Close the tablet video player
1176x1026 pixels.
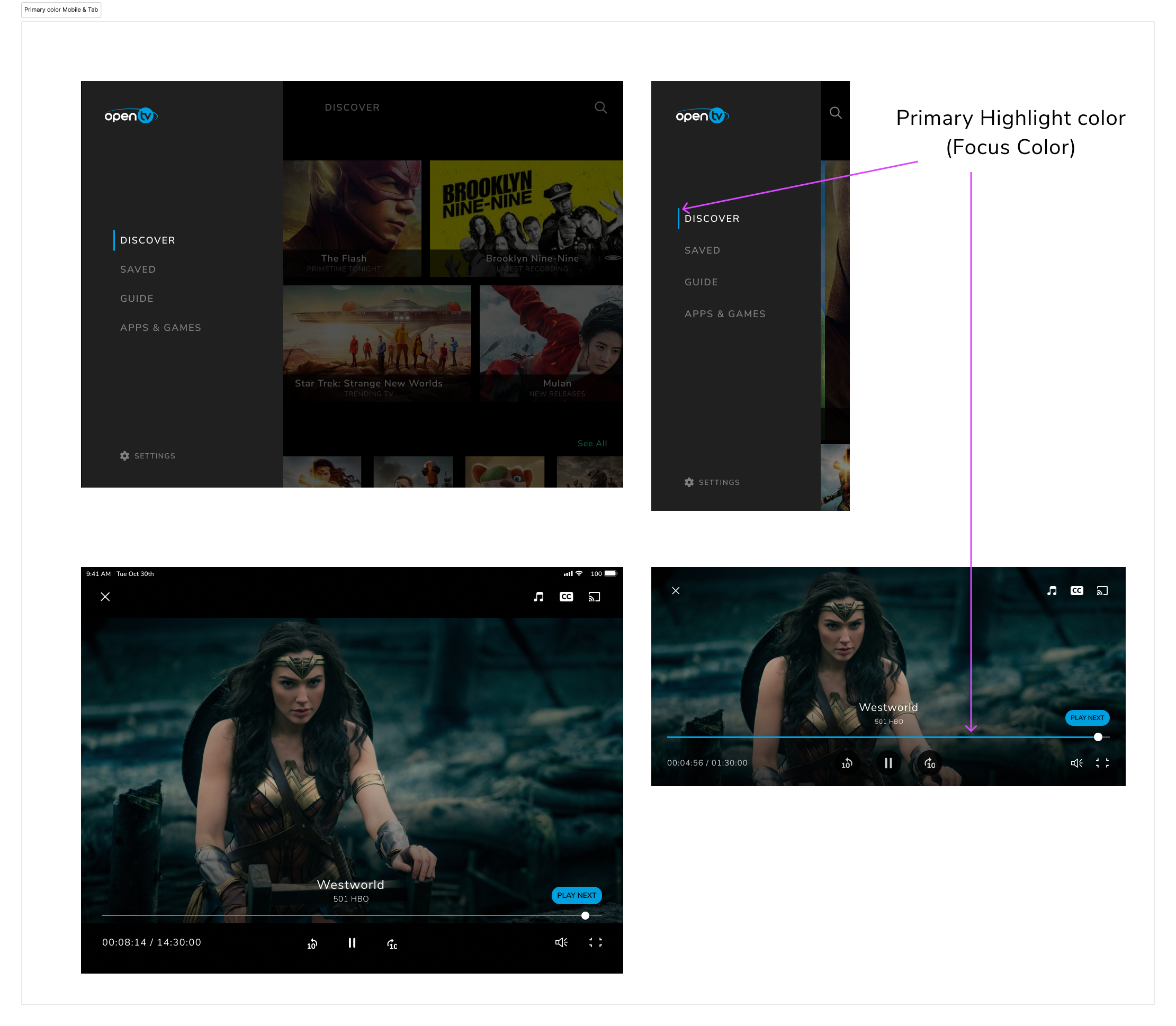click(x=105, y=597)
